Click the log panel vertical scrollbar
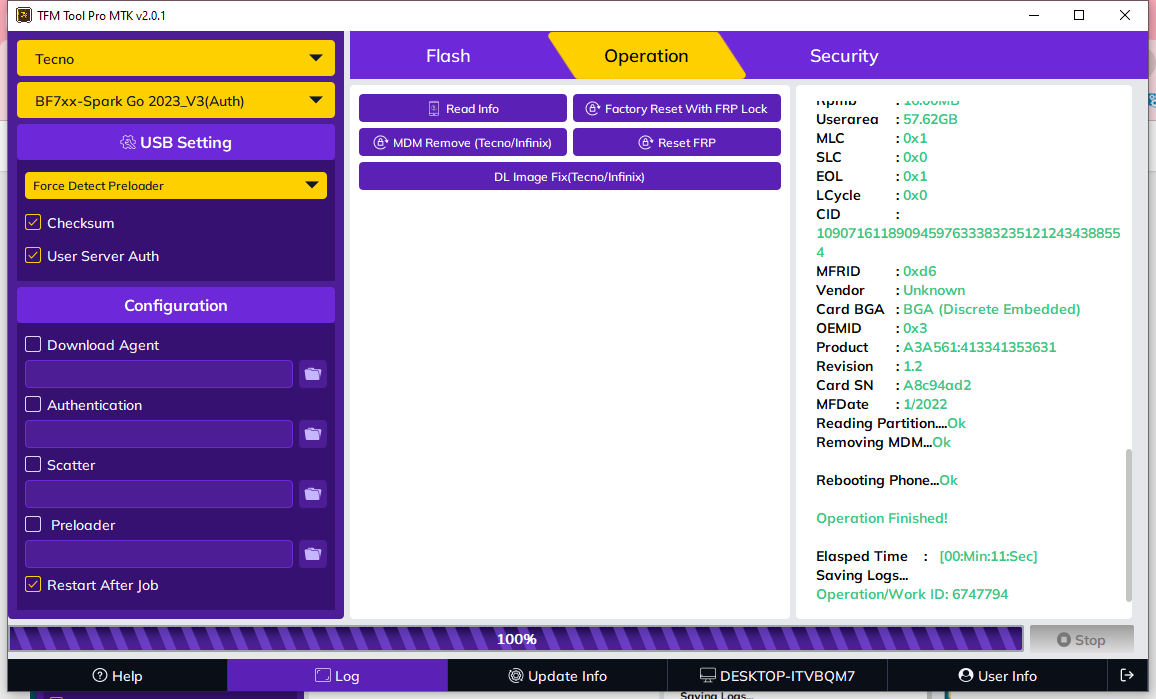 pos(1128,525)
